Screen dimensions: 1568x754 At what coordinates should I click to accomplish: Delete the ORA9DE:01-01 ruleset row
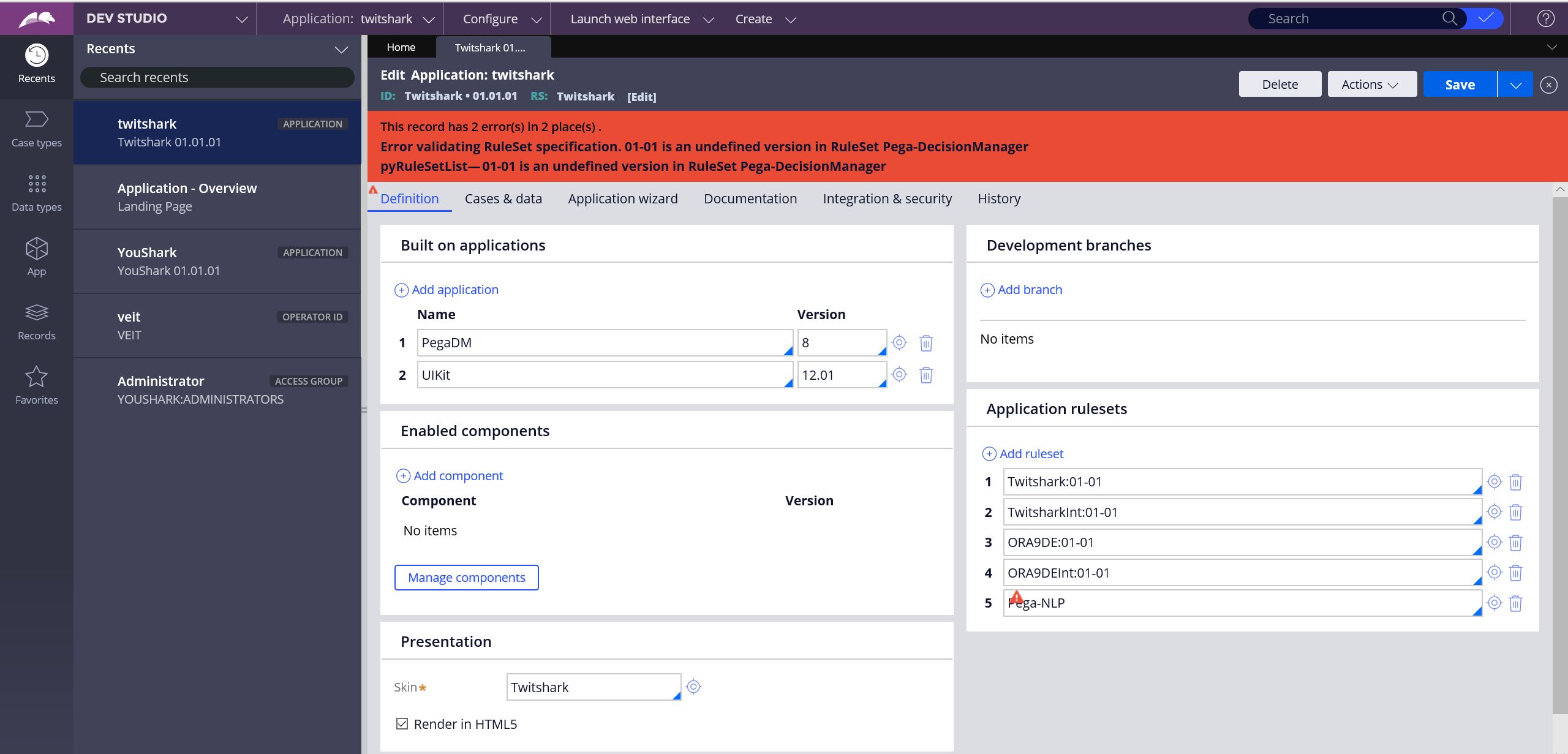(1515, 543)
